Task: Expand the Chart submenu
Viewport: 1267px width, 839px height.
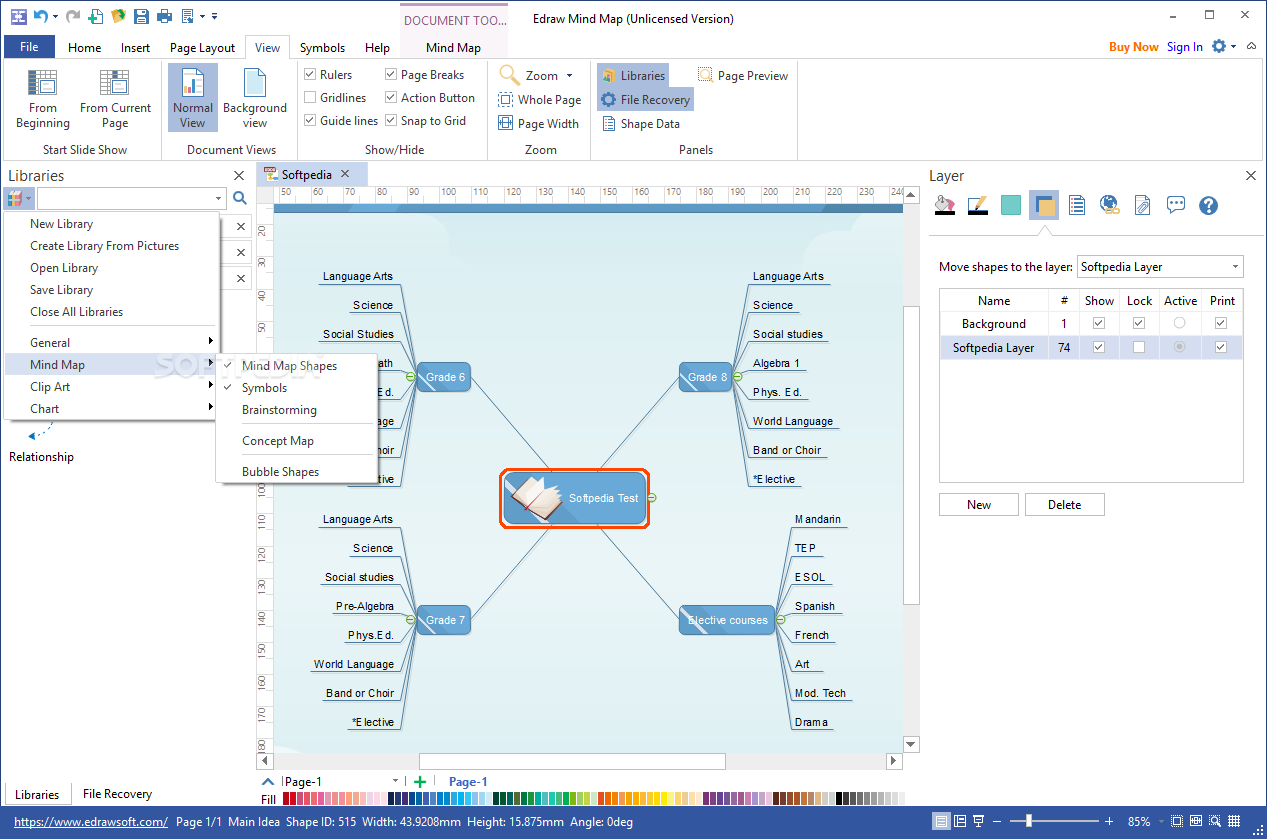Action: coord(110,409)
